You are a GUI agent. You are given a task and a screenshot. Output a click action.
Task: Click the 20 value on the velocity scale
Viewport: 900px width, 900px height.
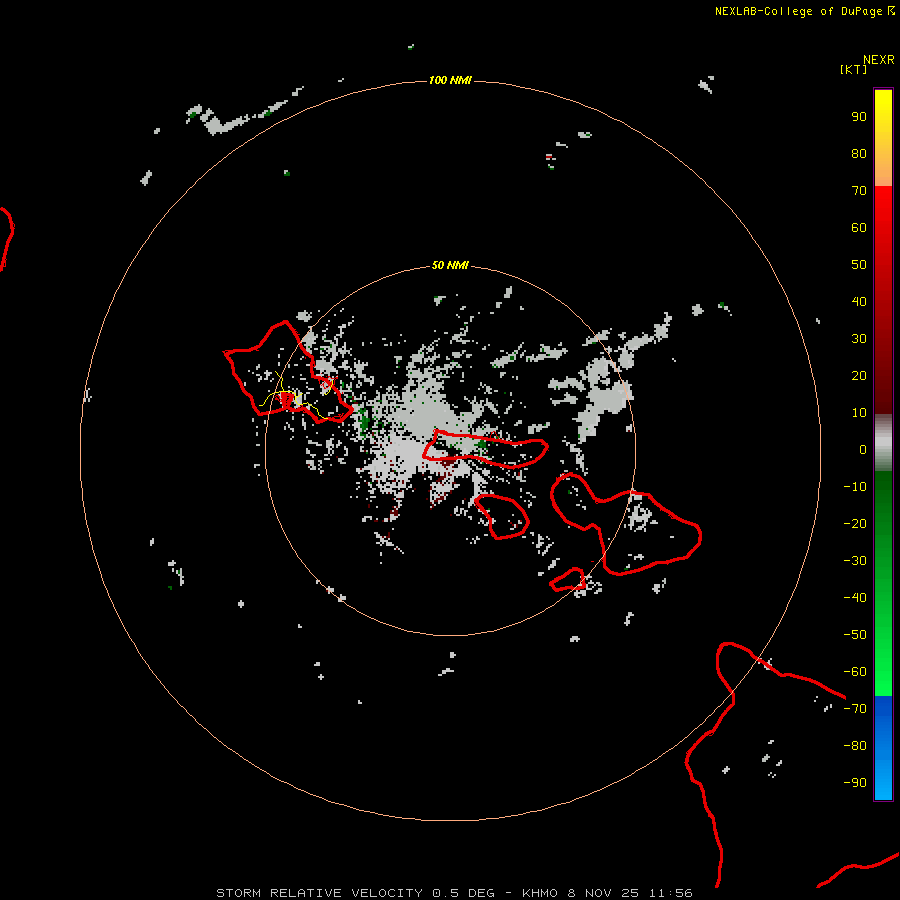[x=859, y=375]
